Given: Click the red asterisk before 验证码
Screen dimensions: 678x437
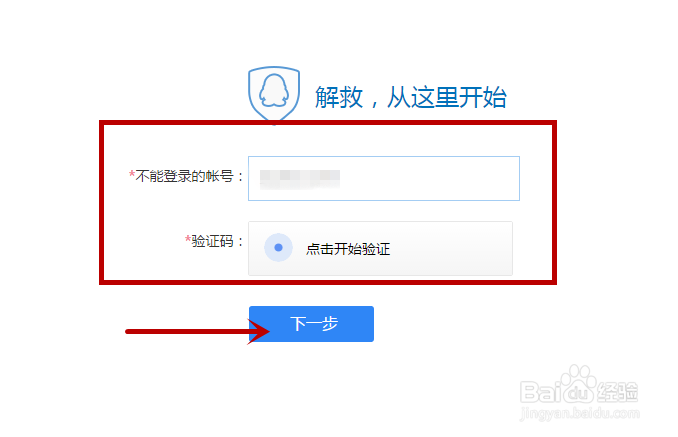Looking at the screenshot, I should pos(188,239).
